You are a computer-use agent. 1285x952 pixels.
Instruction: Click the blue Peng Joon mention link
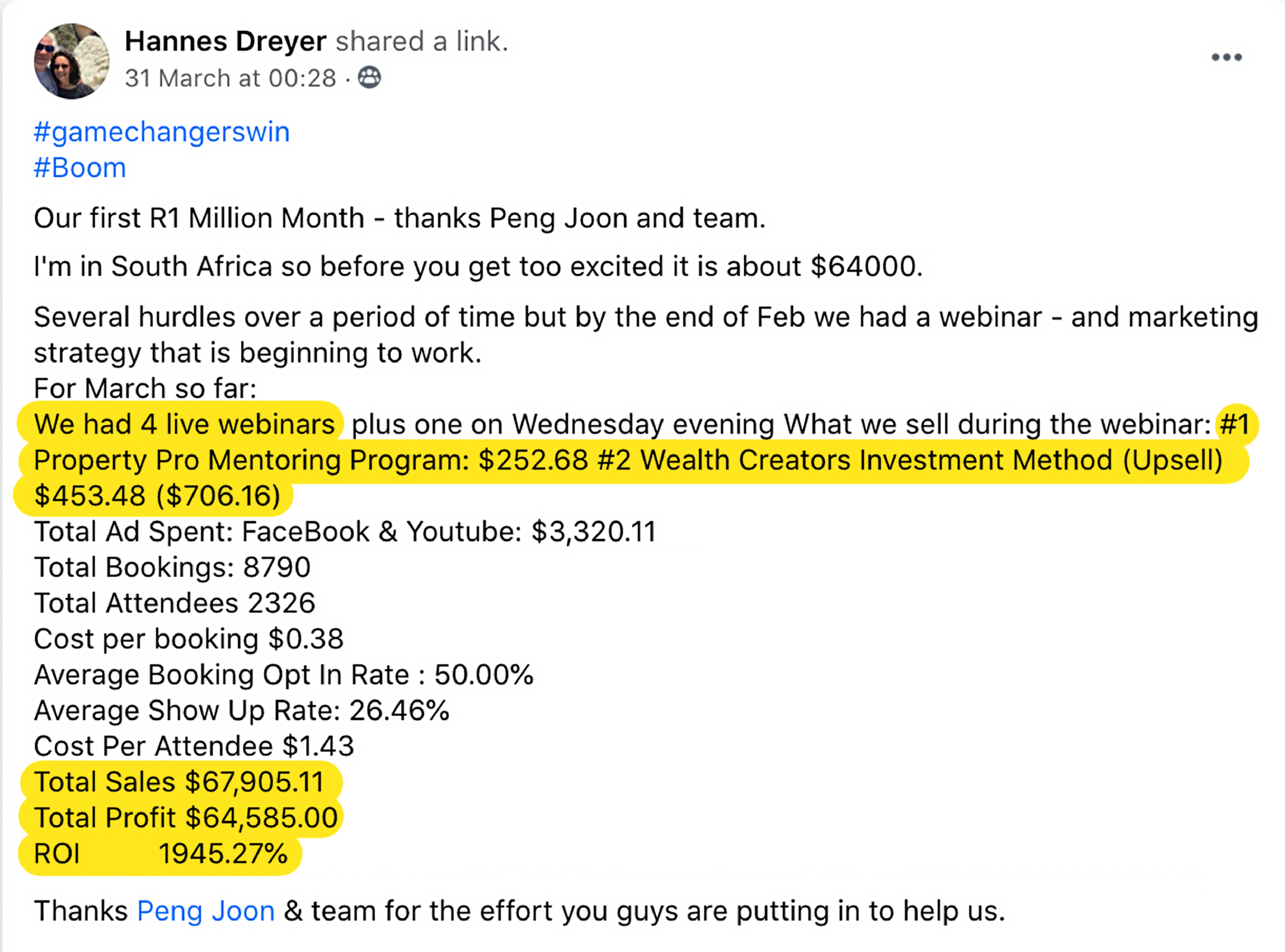coord(206,911)
